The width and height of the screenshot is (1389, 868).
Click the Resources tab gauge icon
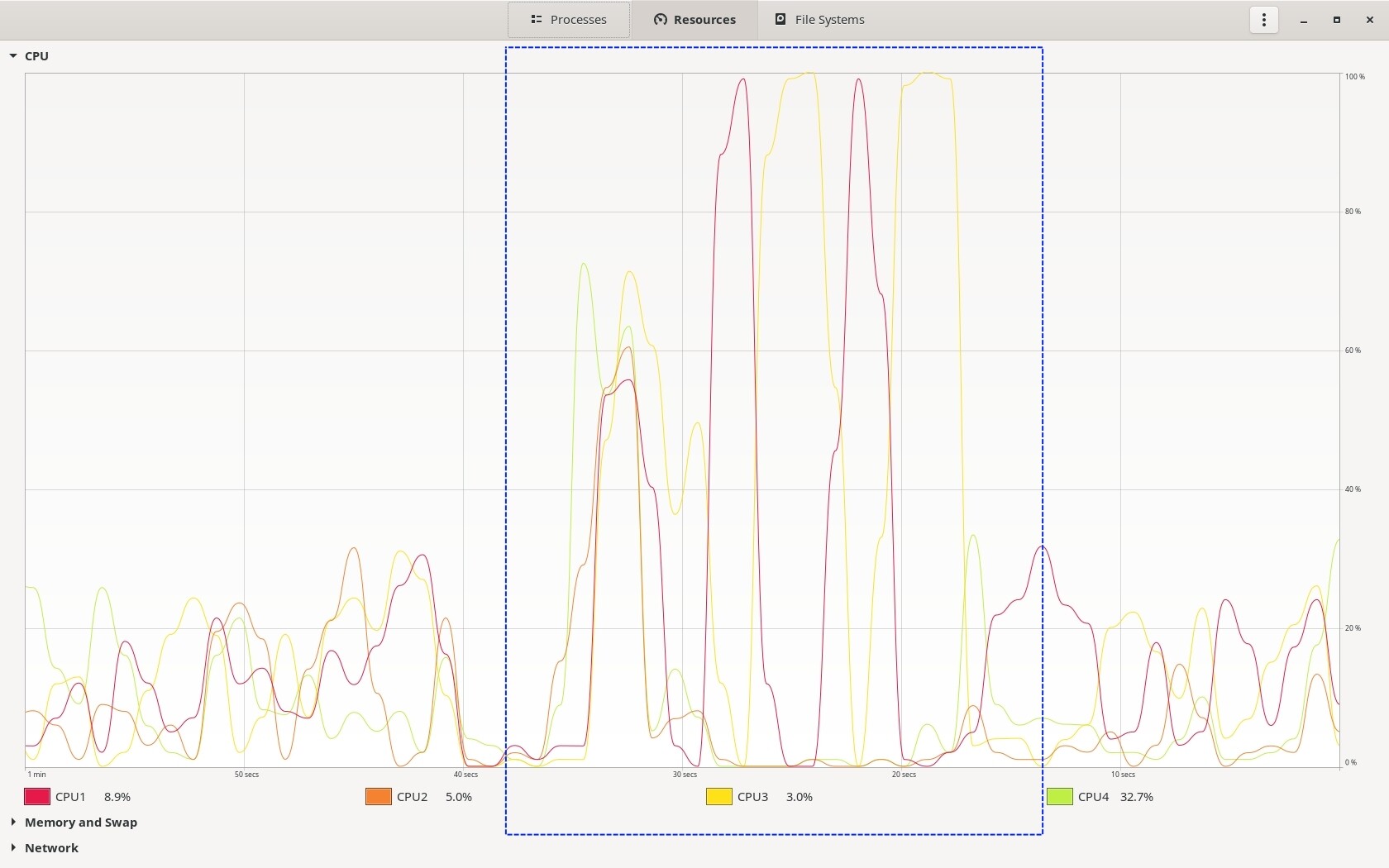[660, 20]
